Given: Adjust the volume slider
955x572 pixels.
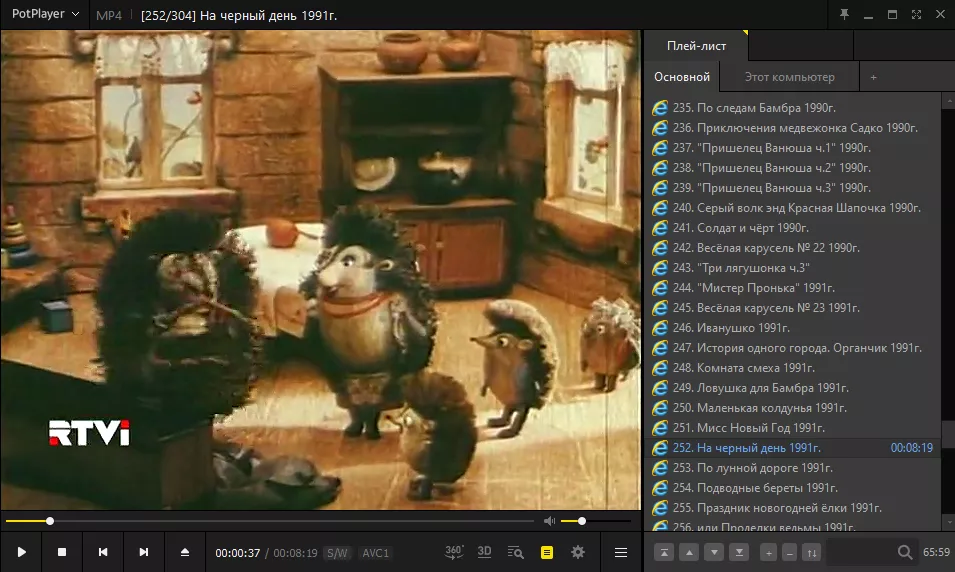Looking at the screenshot, I should [596, 521].
